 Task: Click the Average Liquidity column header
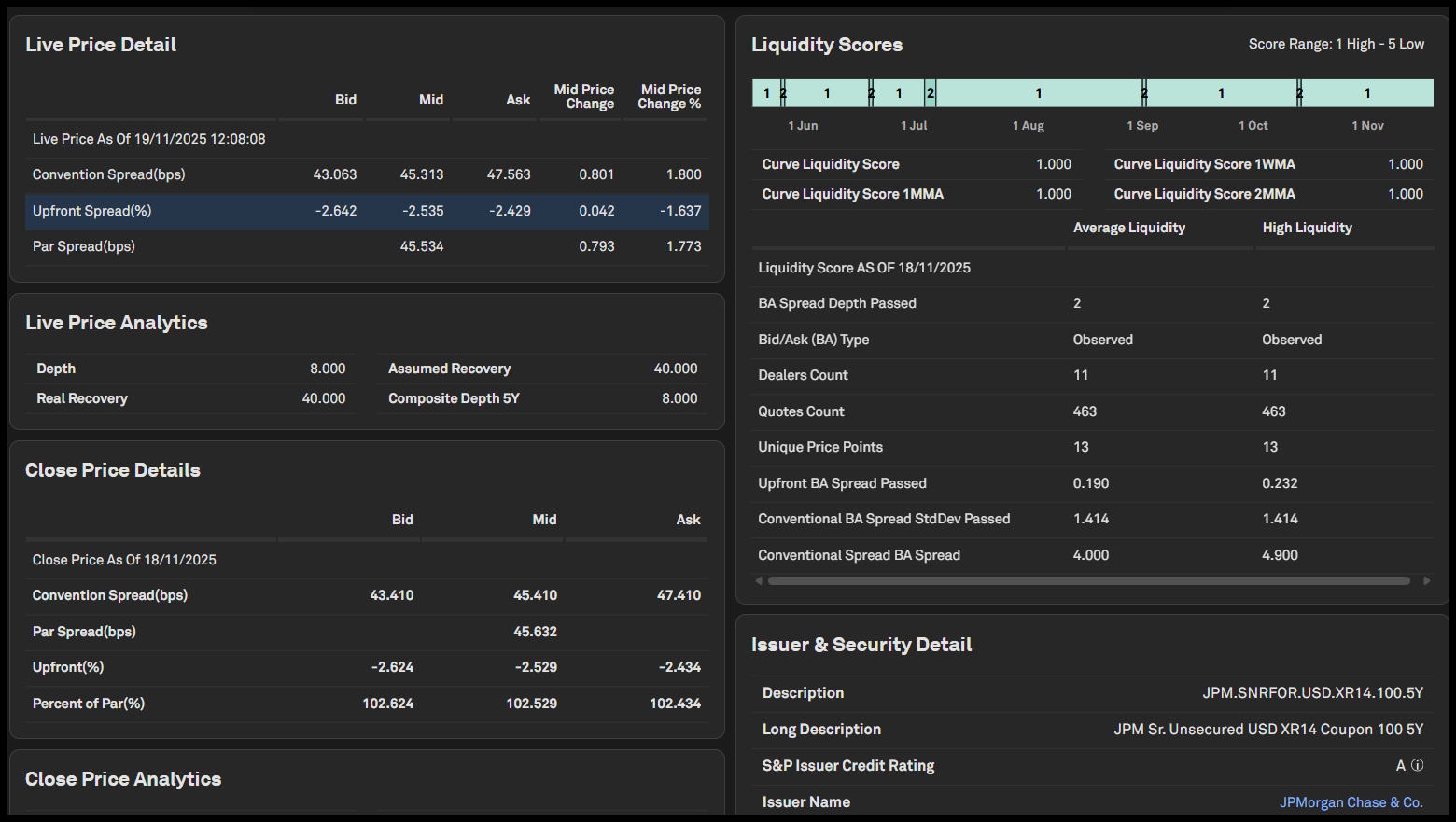click(1128, 228)
